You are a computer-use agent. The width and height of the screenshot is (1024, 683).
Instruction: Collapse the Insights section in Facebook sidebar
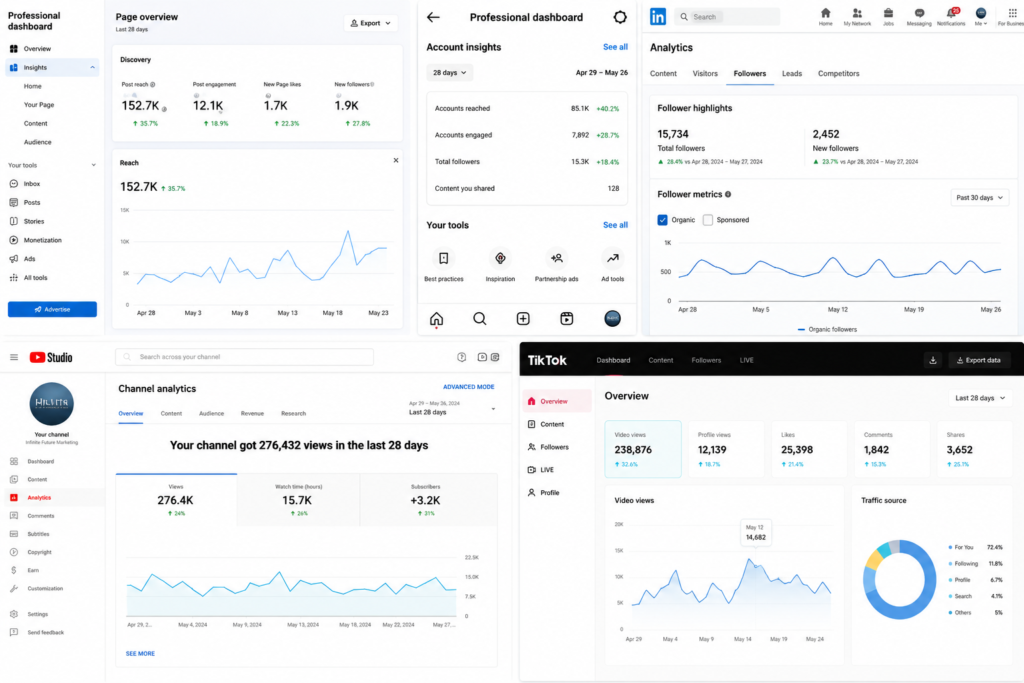(x=92, y=67)
